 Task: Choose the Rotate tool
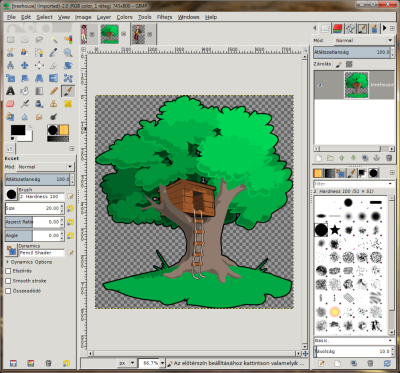pyautogui.click(x=68, y=65)
